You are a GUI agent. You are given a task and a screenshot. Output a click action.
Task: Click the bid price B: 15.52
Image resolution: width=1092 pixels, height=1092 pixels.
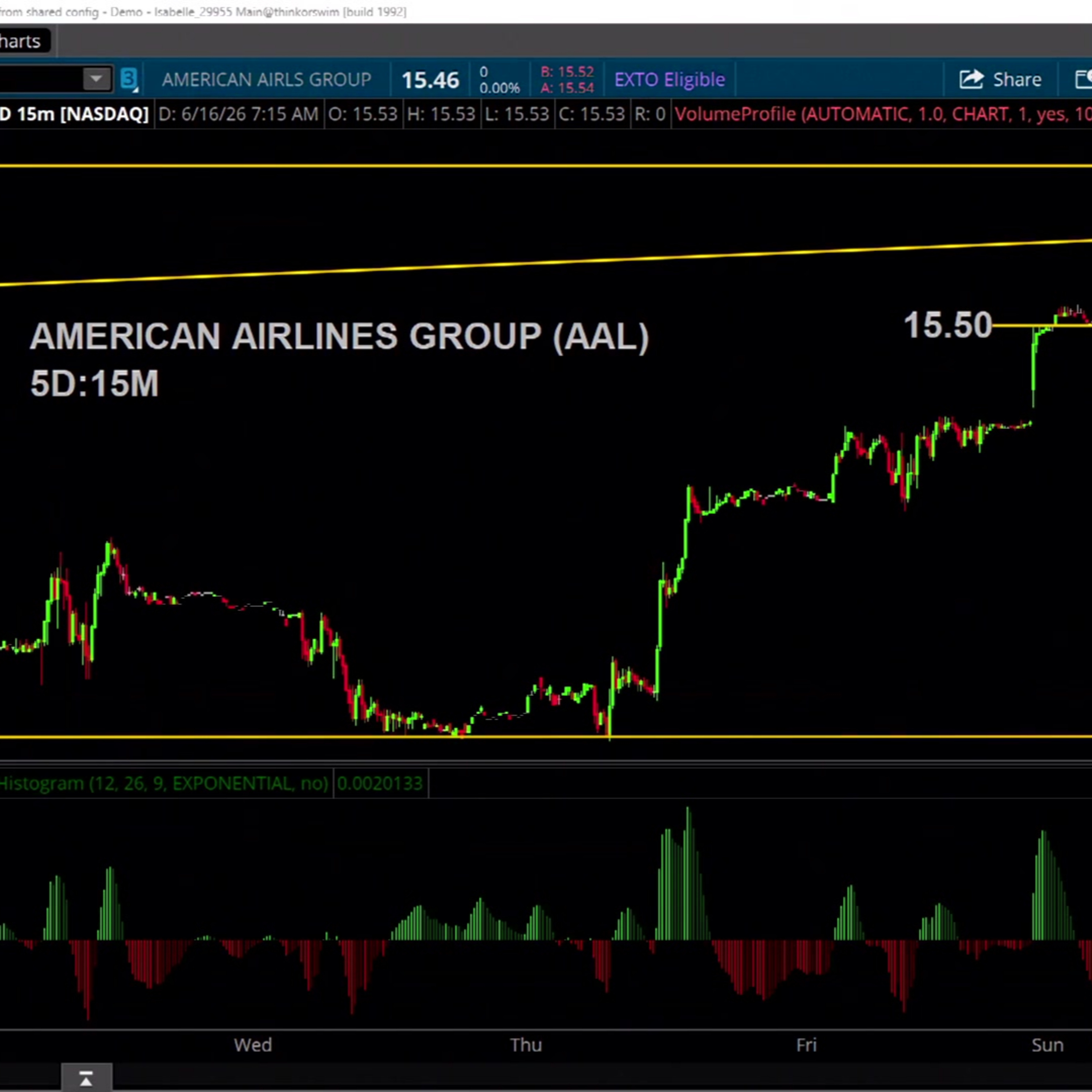(x=567, y=72)
